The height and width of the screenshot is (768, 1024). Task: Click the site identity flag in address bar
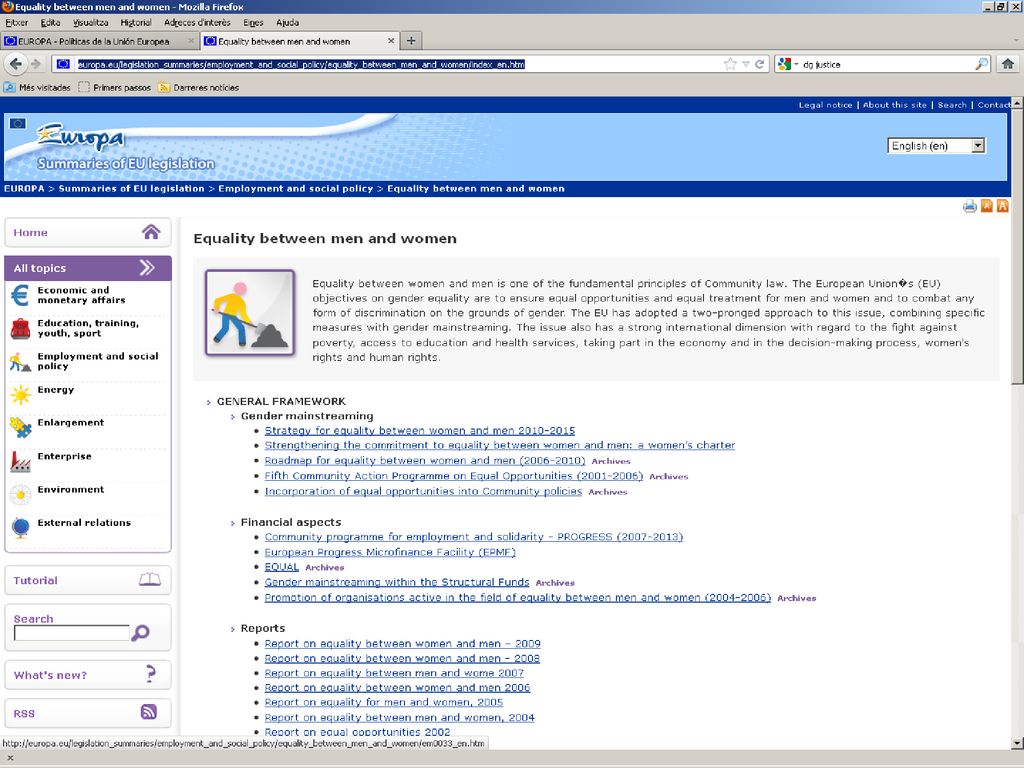63,64
